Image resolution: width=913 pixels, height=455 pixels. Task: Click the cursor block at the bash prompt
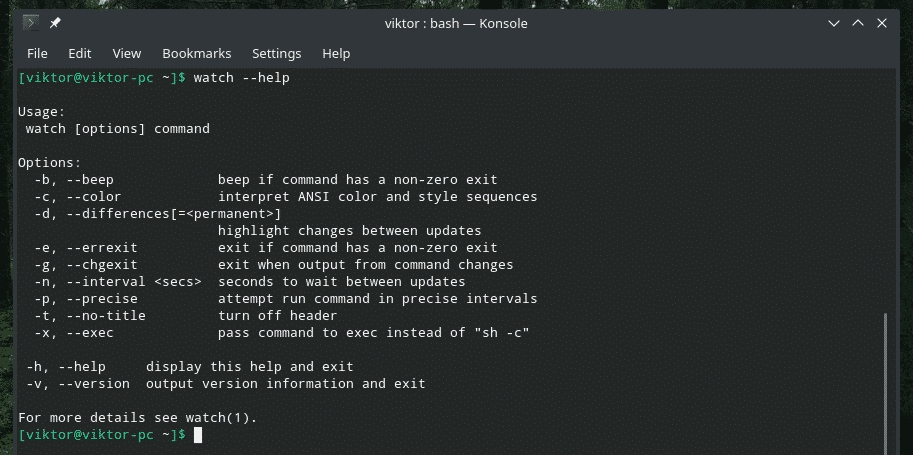[x=198, y=435]
